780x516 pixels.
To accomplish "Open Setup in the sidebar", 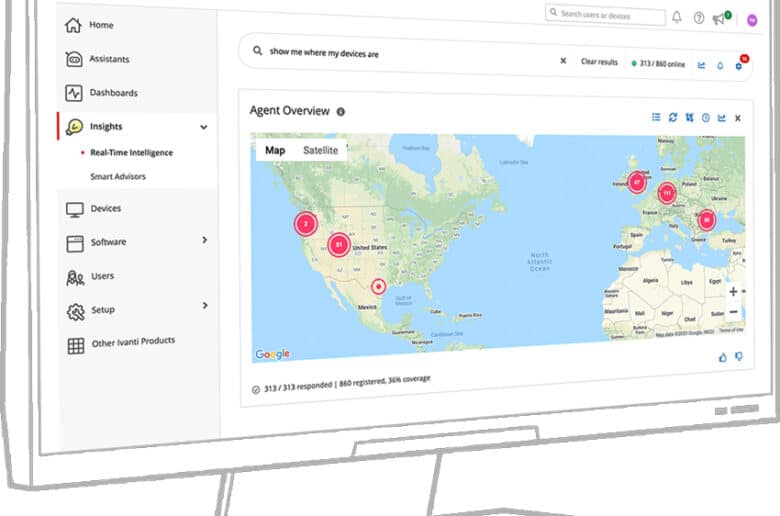I will 91,310.
